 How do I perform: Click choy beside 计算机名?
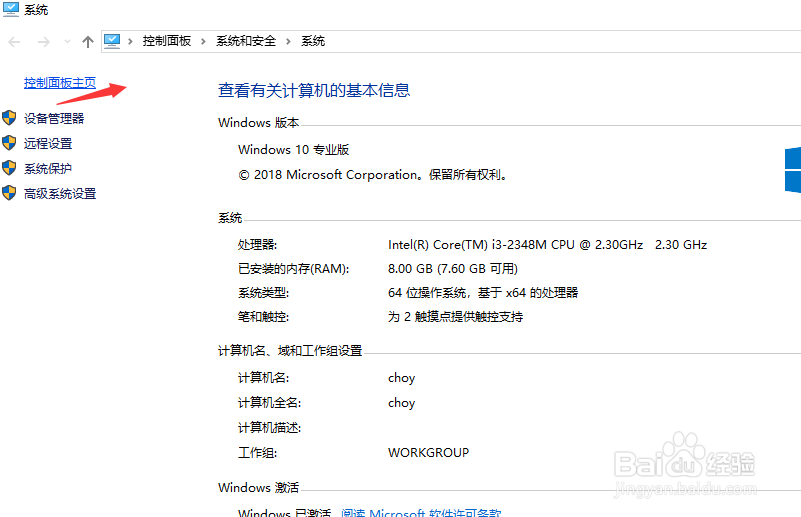402,378
